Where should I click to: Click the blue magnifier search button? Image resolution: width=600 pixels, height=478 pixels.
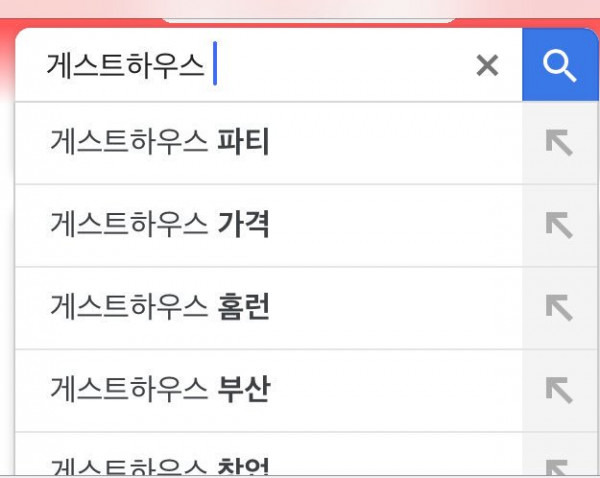[560, 65]
